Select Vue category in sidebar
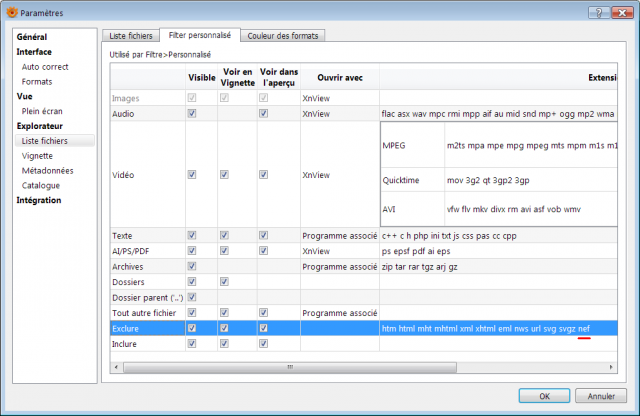Image resolution: width=640 pixels, height=416 pixels. 24,96
